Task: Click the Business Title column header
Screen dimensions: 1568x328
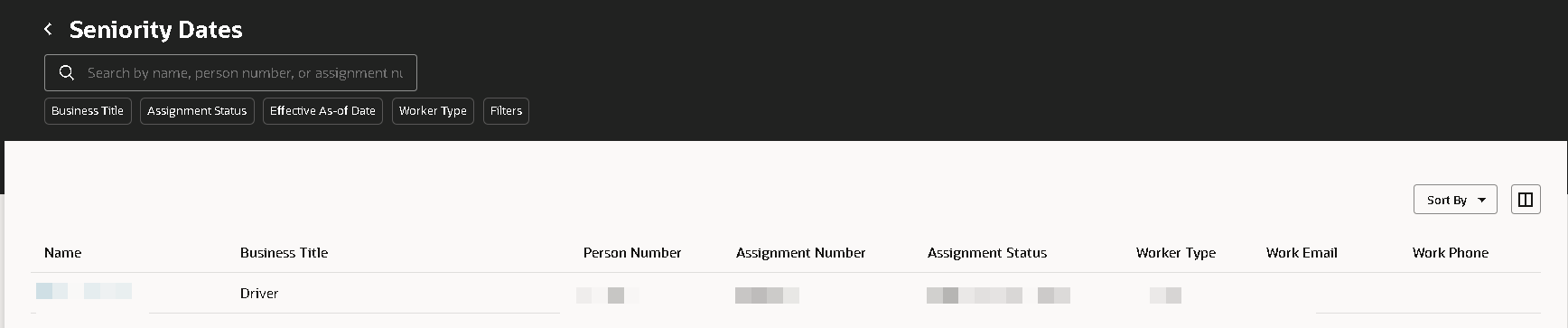Action: pos(284,253)
